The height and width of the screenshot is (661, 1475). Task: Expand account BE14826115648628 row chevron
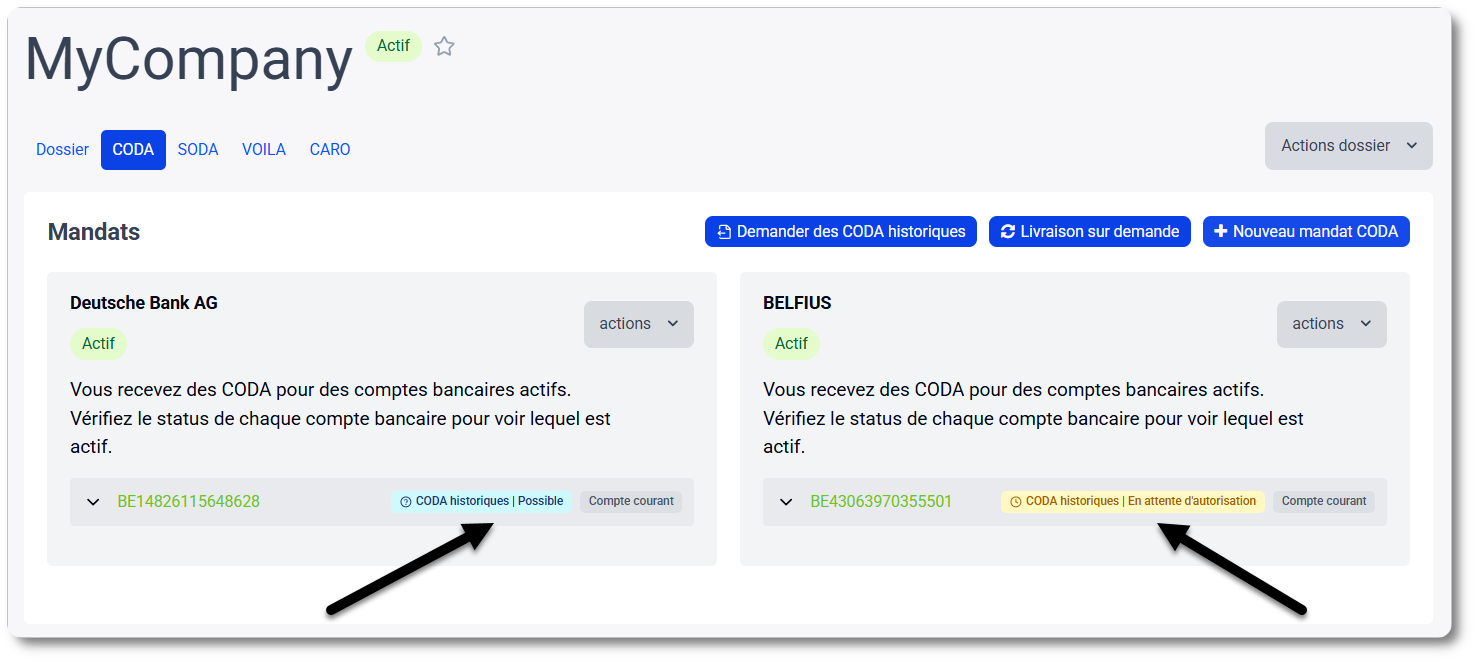tap(93, 502)
